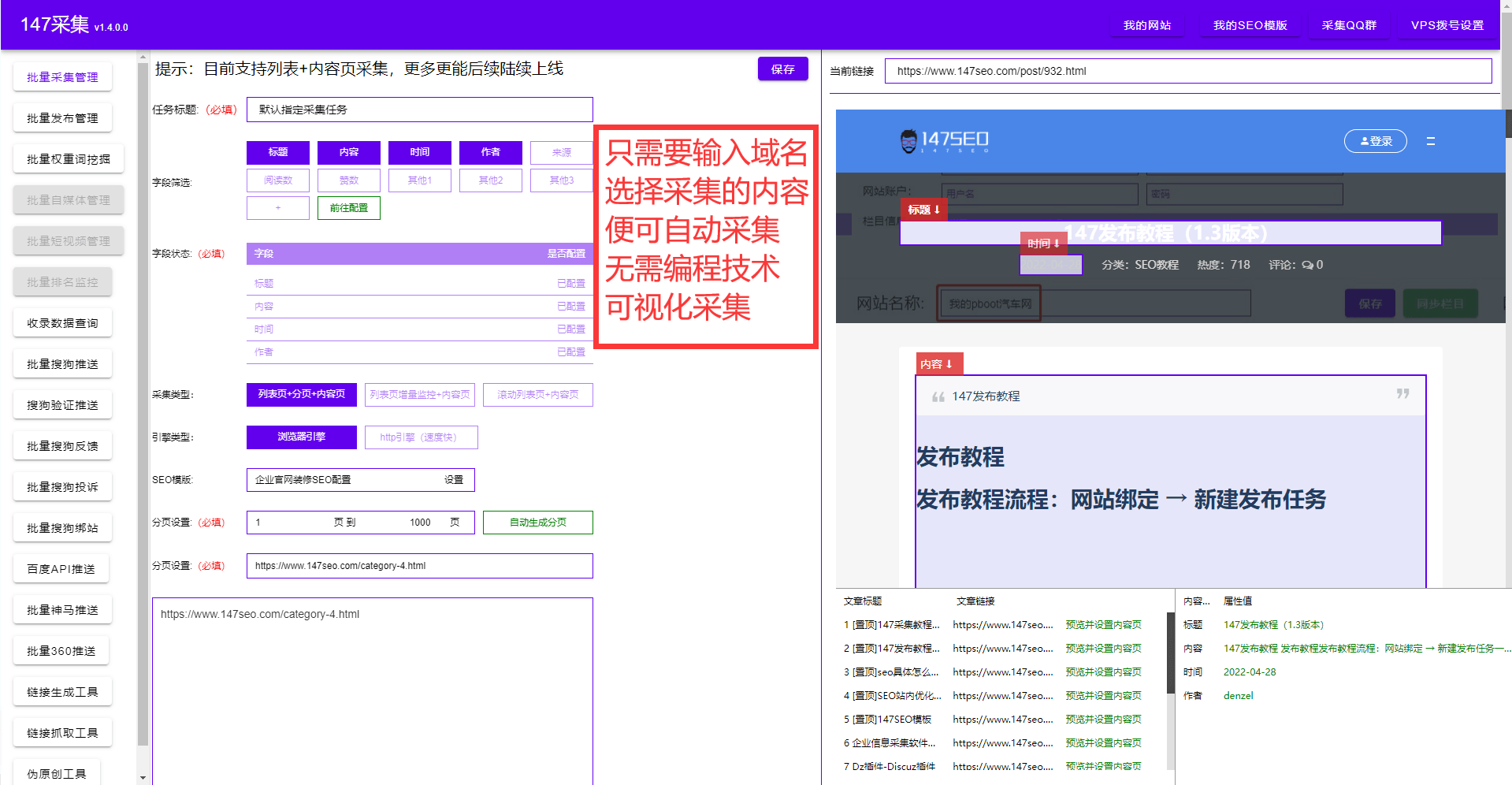The height and width of the screenshot is (785, 1512).
Task: Click the comment bubble icon showing 0
Action: (1310, 265)
